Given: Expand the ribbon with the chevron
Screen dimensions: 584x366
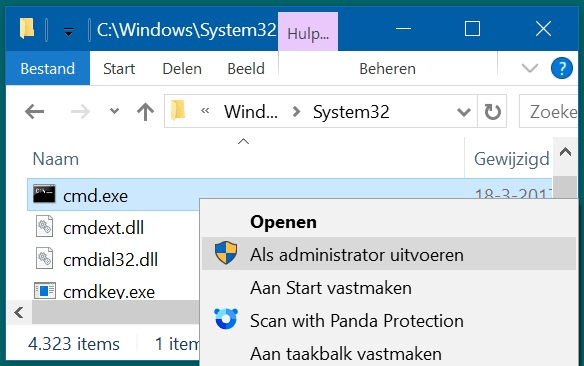Looking at the screenshot, I should 530,68.
